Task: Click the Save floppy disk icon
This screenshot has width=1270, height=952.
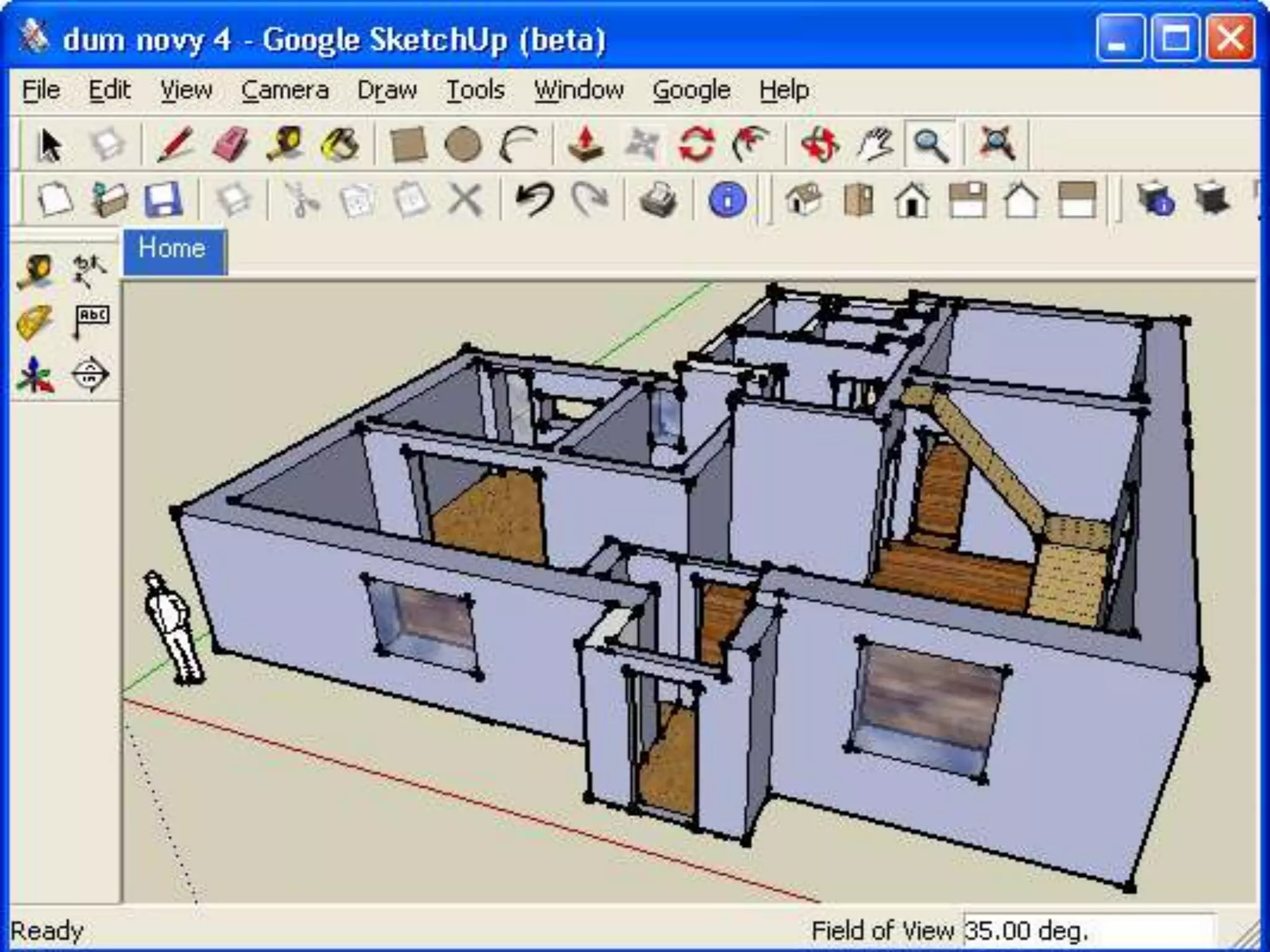Action: pos(163,200)
